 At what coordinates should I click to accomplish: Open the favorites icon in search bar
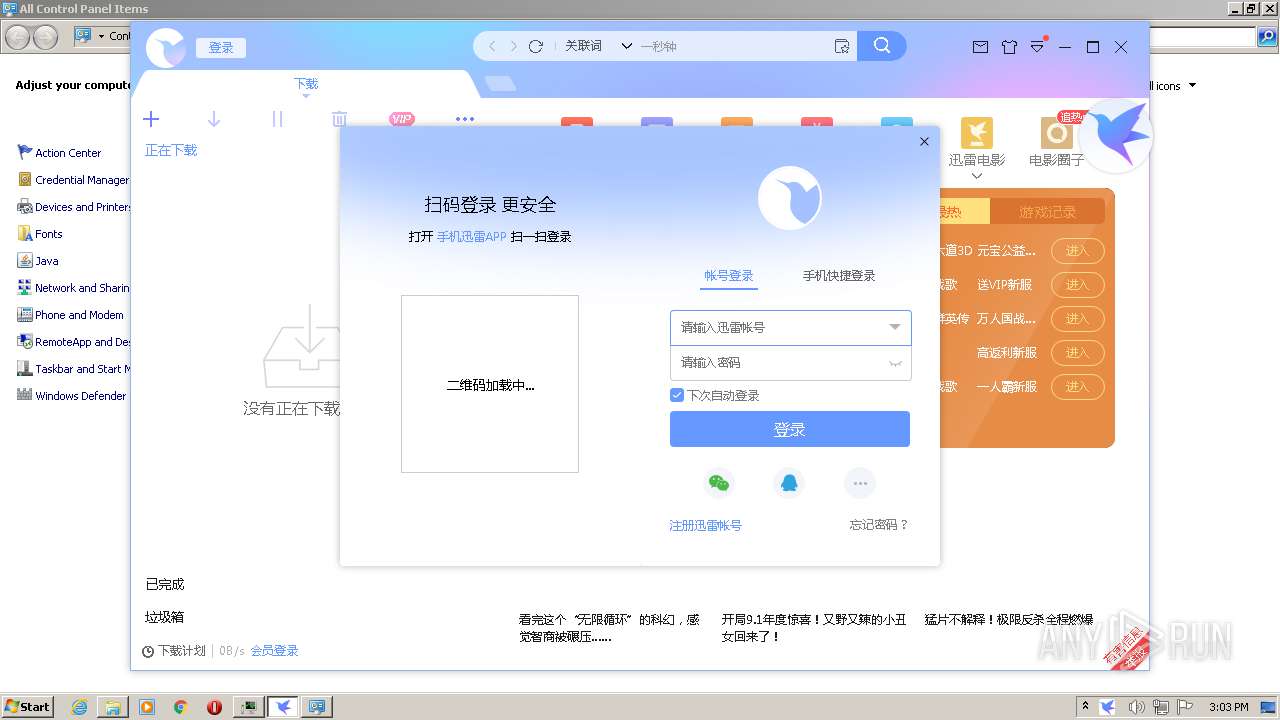pos(842,46)
